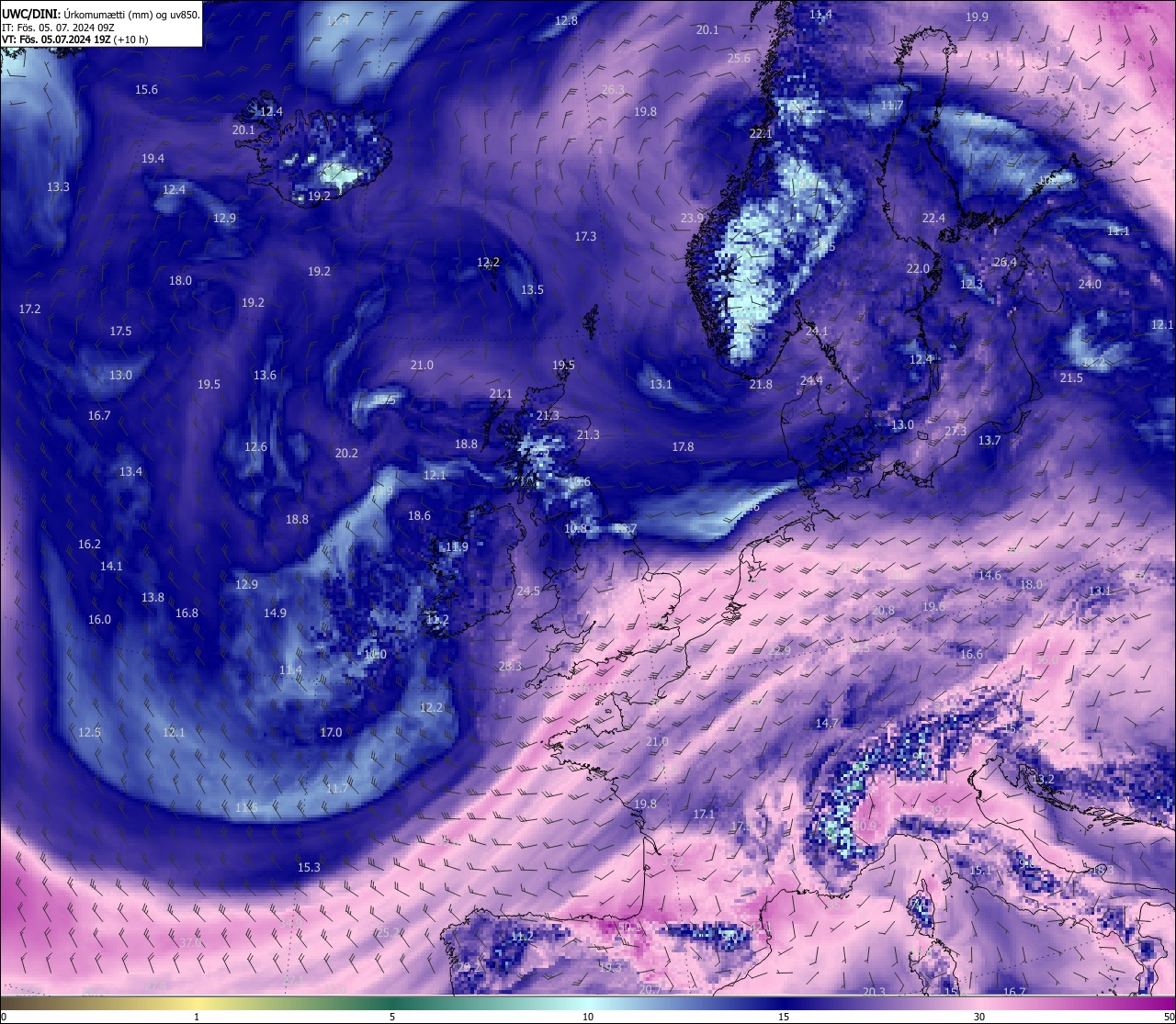Click the map value 17.1
This screenshot has width=1176, height=1024.
(x=704, y=814)
